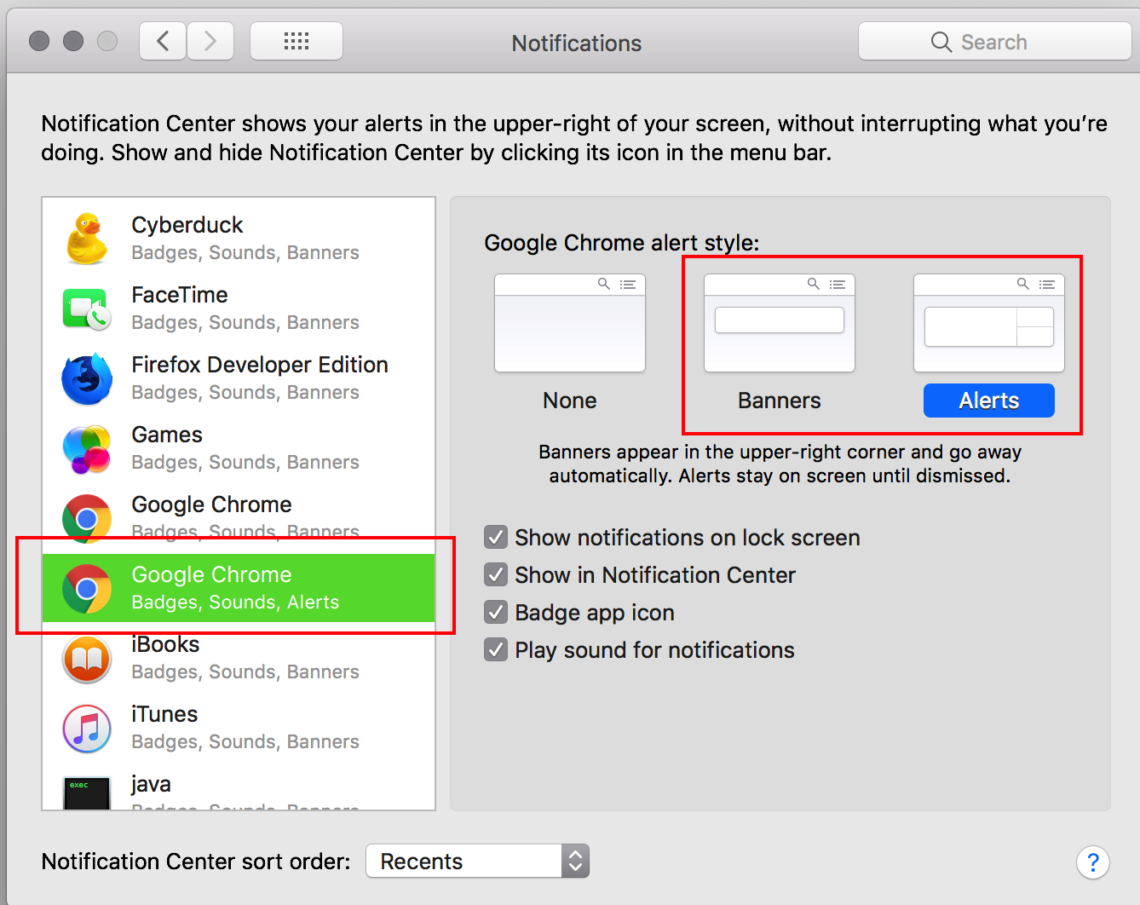The image size is (1140, 905).
Task: Open the help question mark button
Action: click(1093, 862)
